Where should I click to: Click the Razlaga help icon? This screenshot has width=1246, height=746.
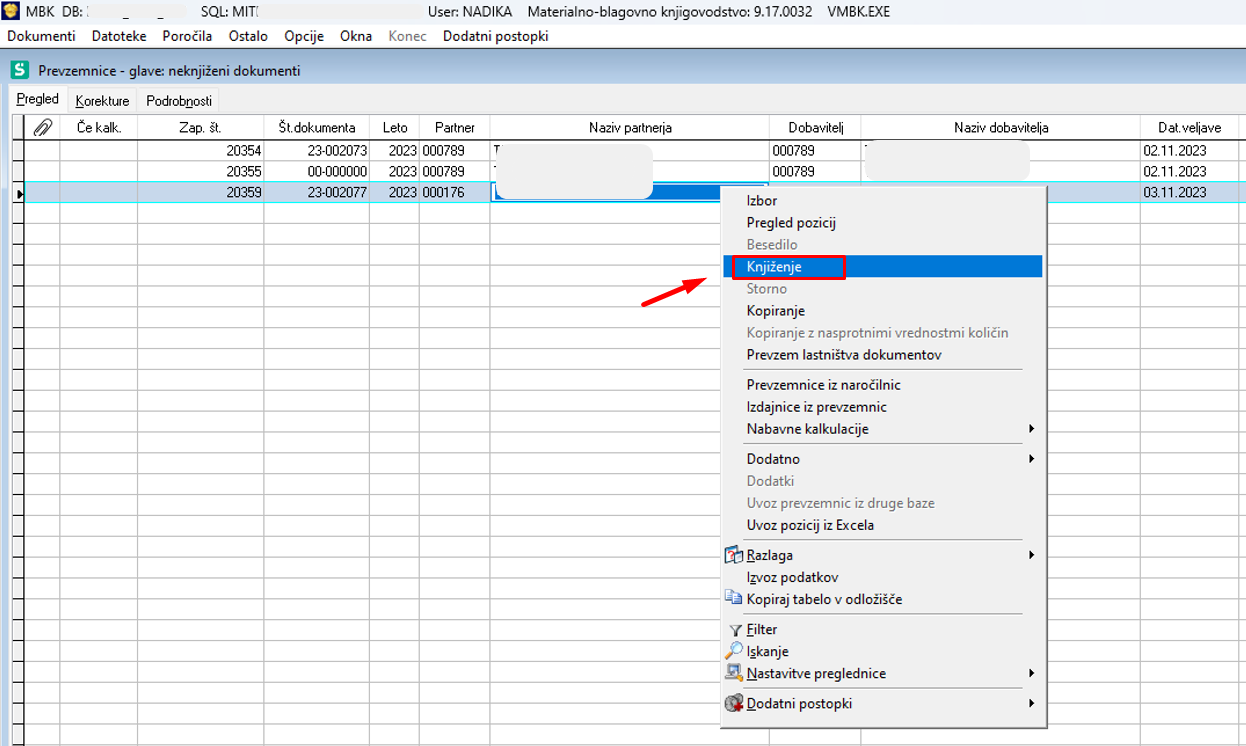[x=734, y=555]
